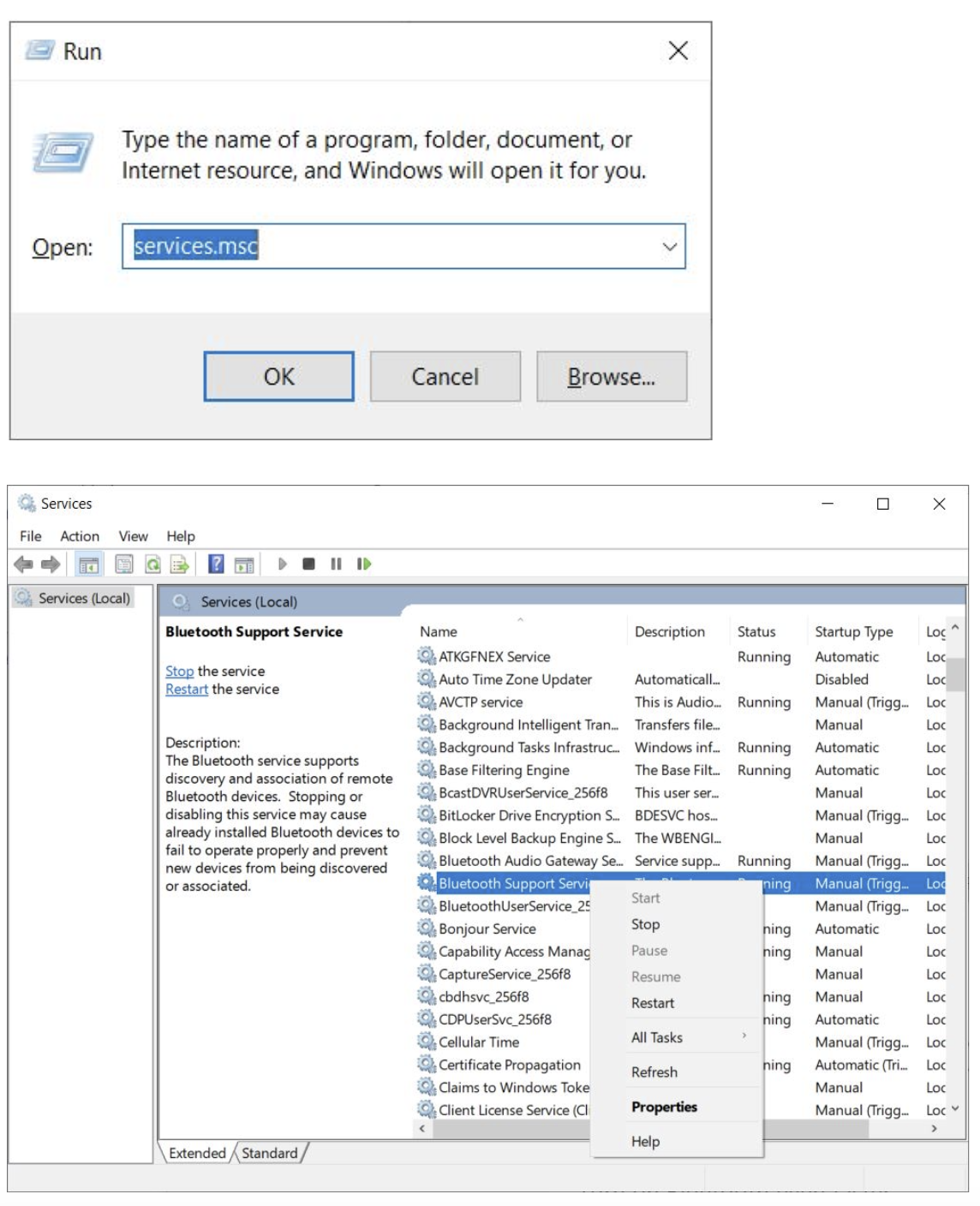Sort by the Name column header
The width and height of the screenshot is (980, 1206).
click(520, 631)
